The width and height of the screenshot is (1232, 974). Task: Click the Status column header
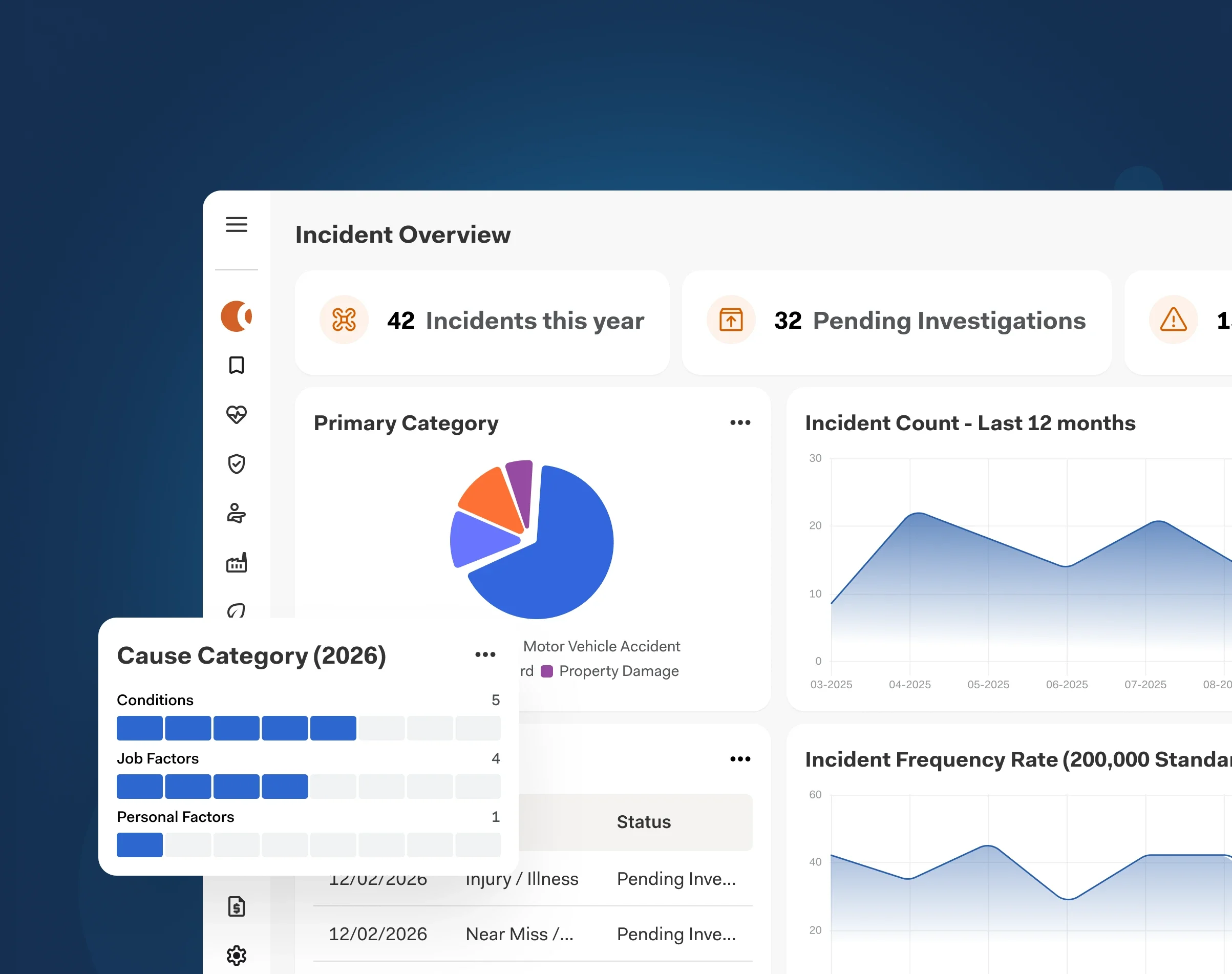pyautogui.click(x=644, y=822)
